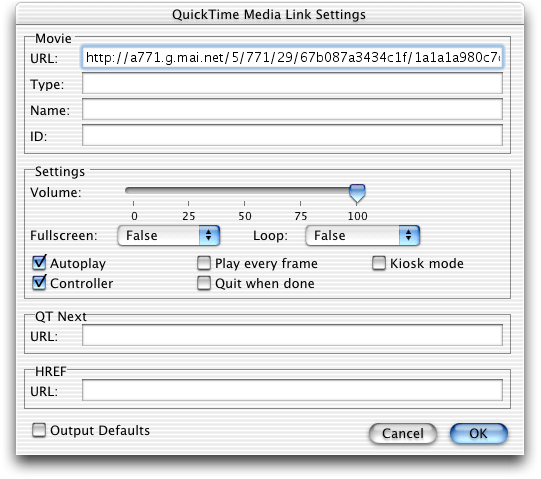The height and width of the screenshot is (479, 541).
Task: Click the Movie URL input field
Action: pos(292,57)
